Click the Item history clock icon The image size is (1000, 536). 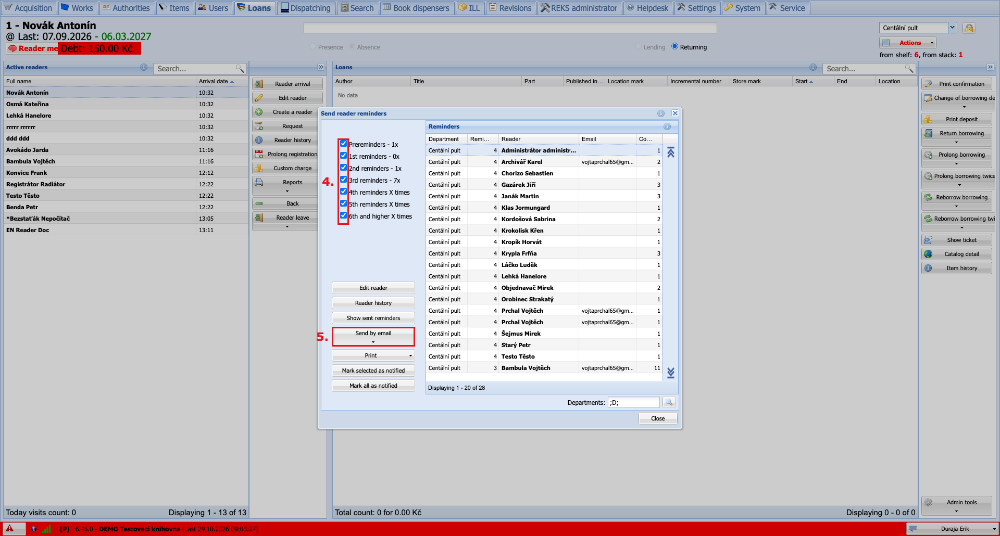point(929,268)
